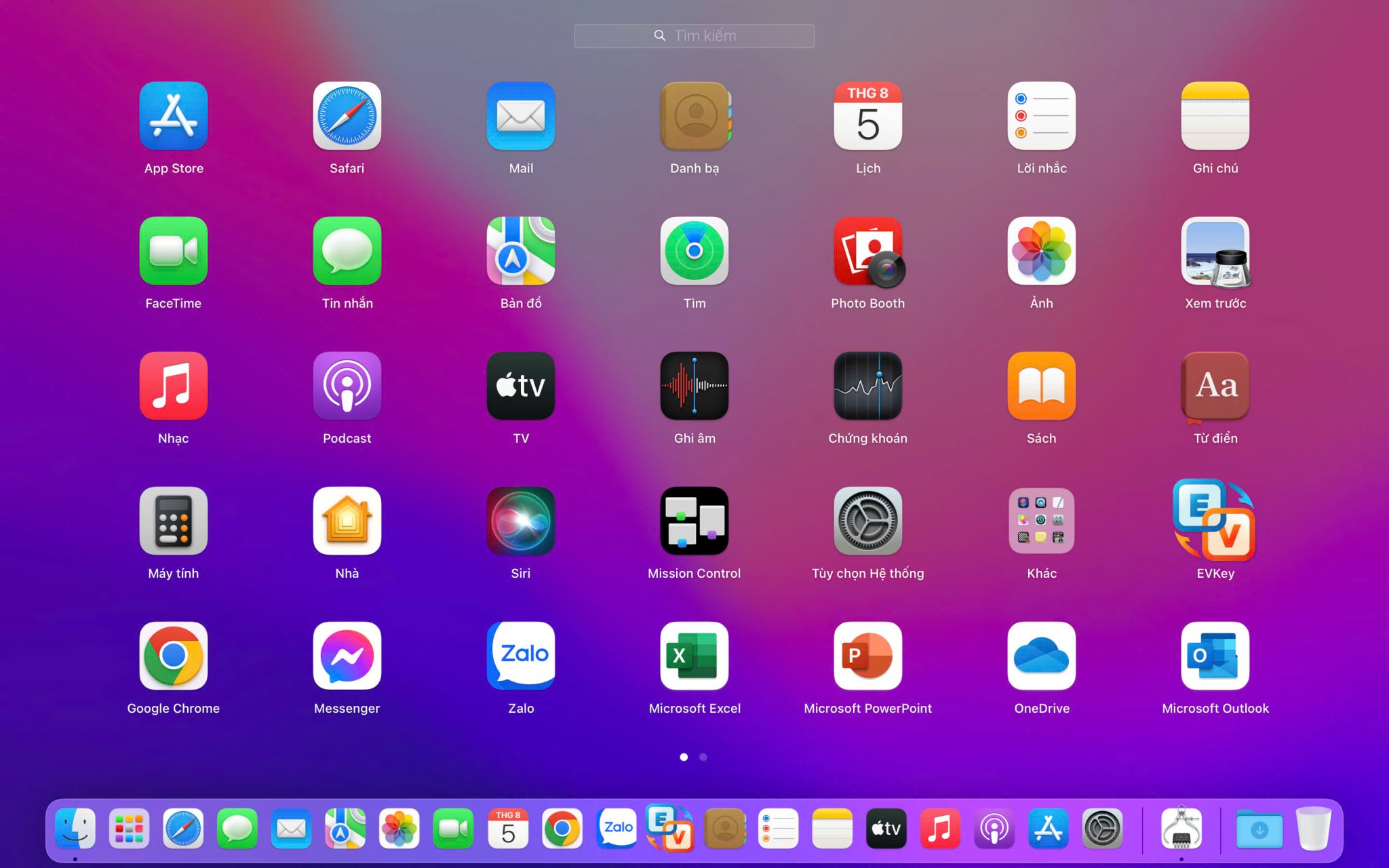1389x868 pixels.
Task: Open App Store from the Dock
Action: pyautogui.click(x=1049, y=828)
